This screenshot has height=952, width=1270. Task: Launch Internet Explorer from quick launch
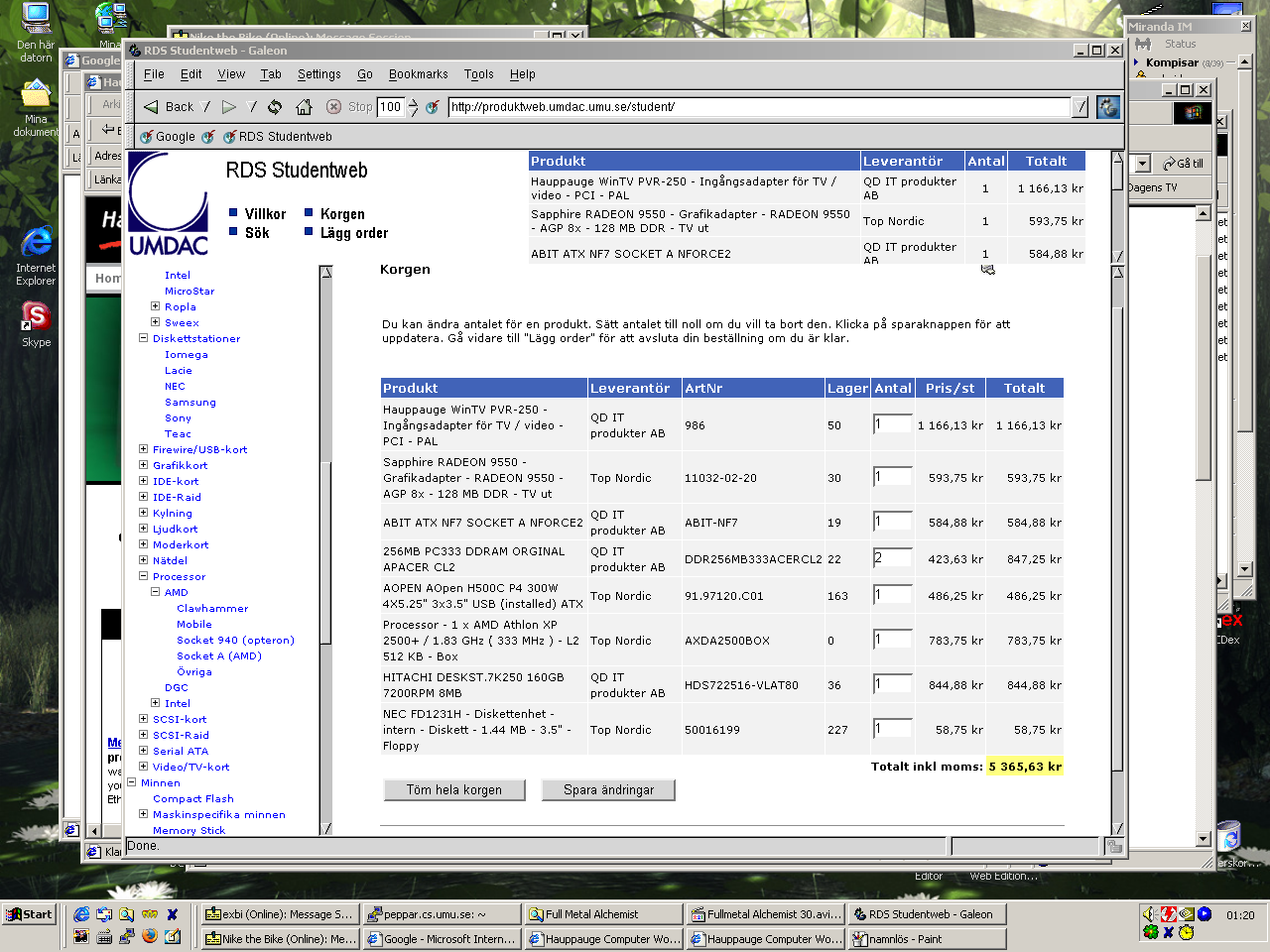tap(81, 914)
